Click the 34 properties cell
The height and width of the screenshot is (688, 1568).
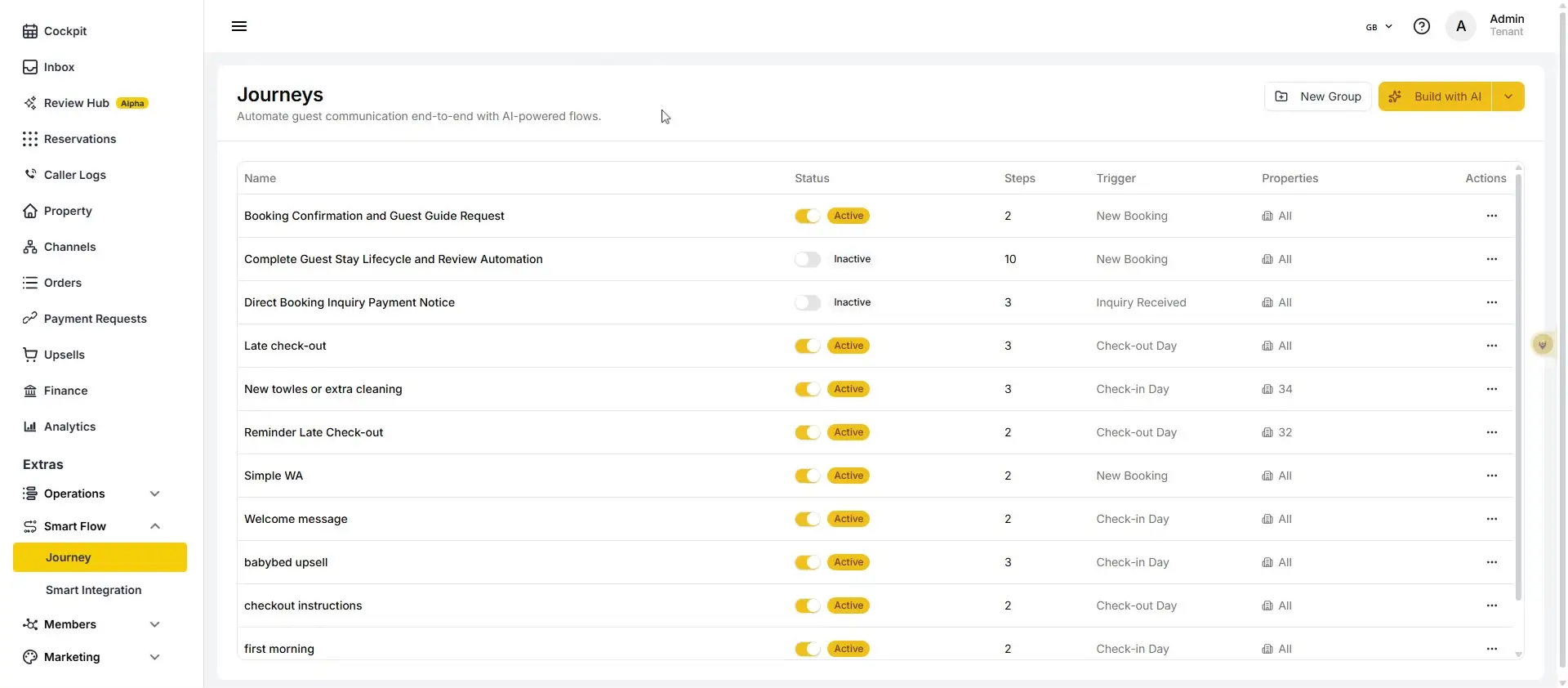(1277, 389)
